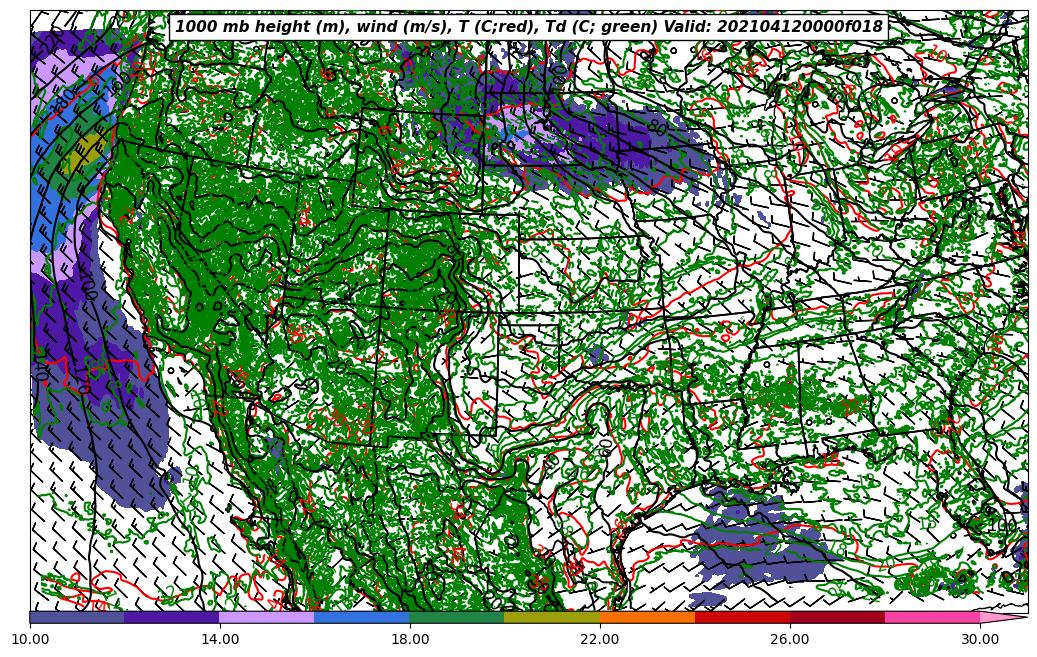Select the blue 16–18 colorbar segment
This screenshot has width=1037, height=657.
click(362, 618)
